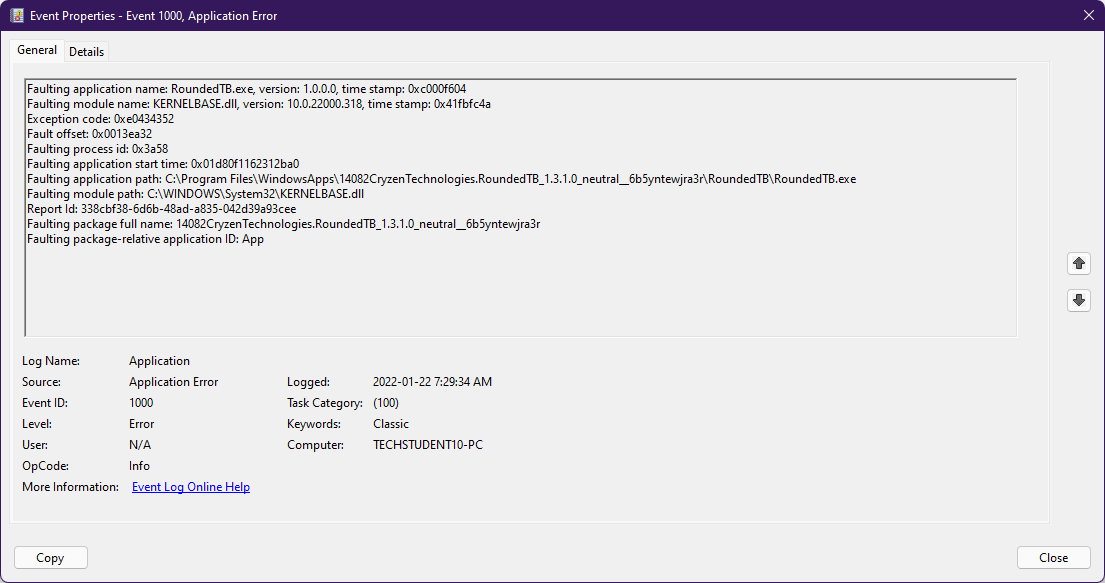Click the Logged value '2022-01-22 7:29:34 AM'
The image size is (1105, 583).
click(x=433, y=382)
